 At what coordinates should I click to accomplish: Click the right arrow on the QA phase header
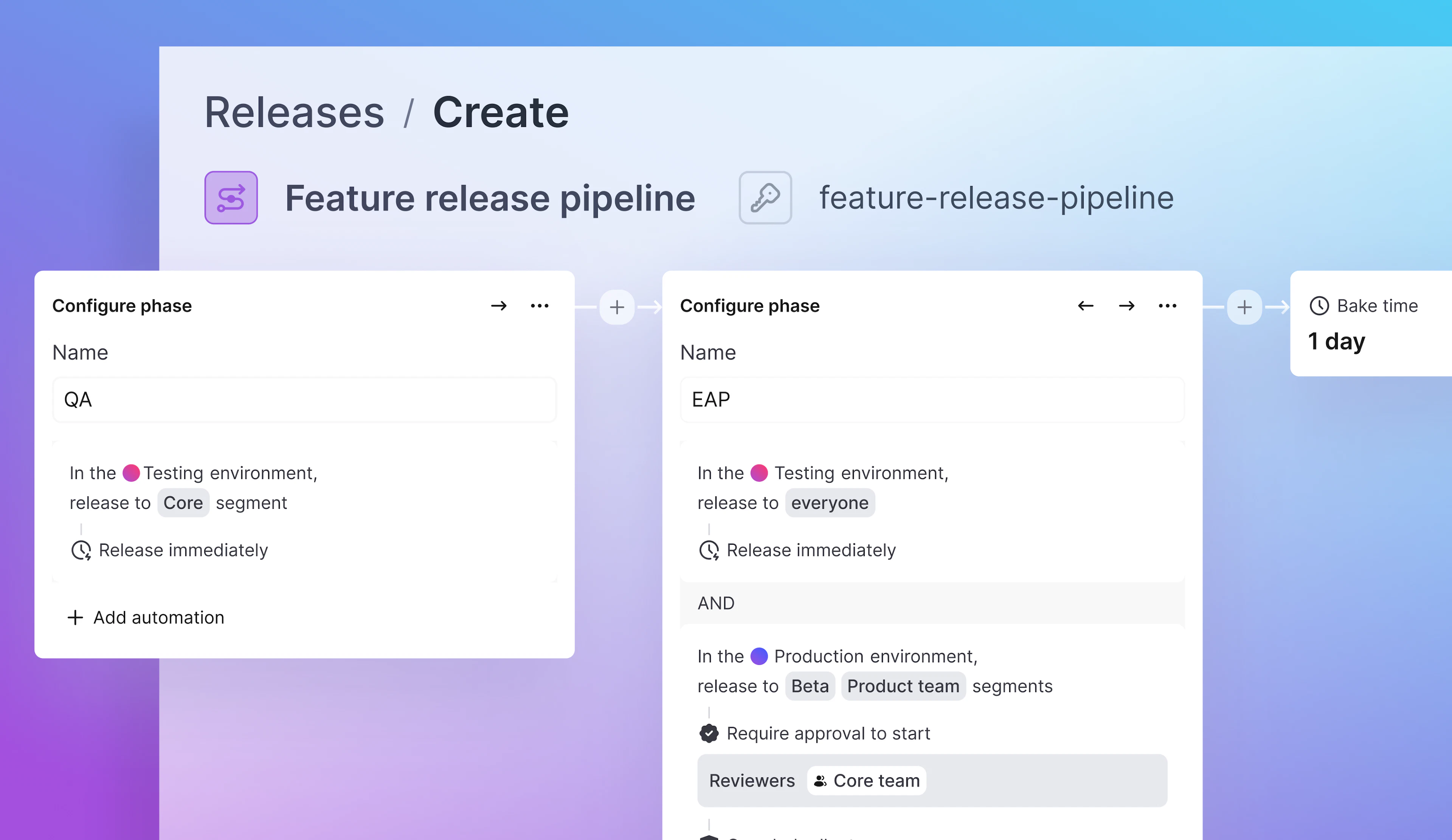click(x=499, y=306)
